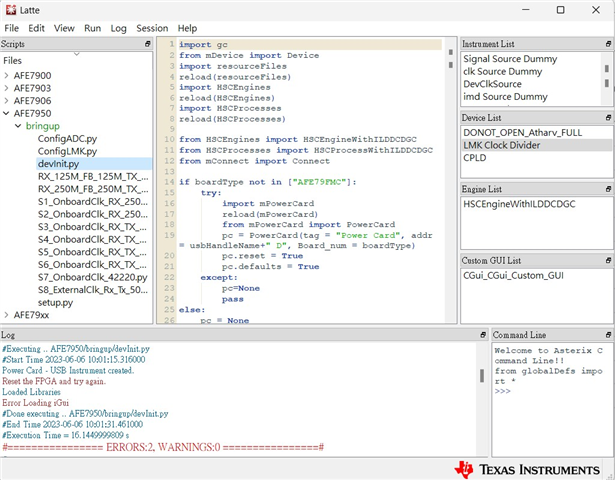The height and width of the screenshot is (480, 615).
Task: Expand the AFE7906 folder
Action: [6, 100]
